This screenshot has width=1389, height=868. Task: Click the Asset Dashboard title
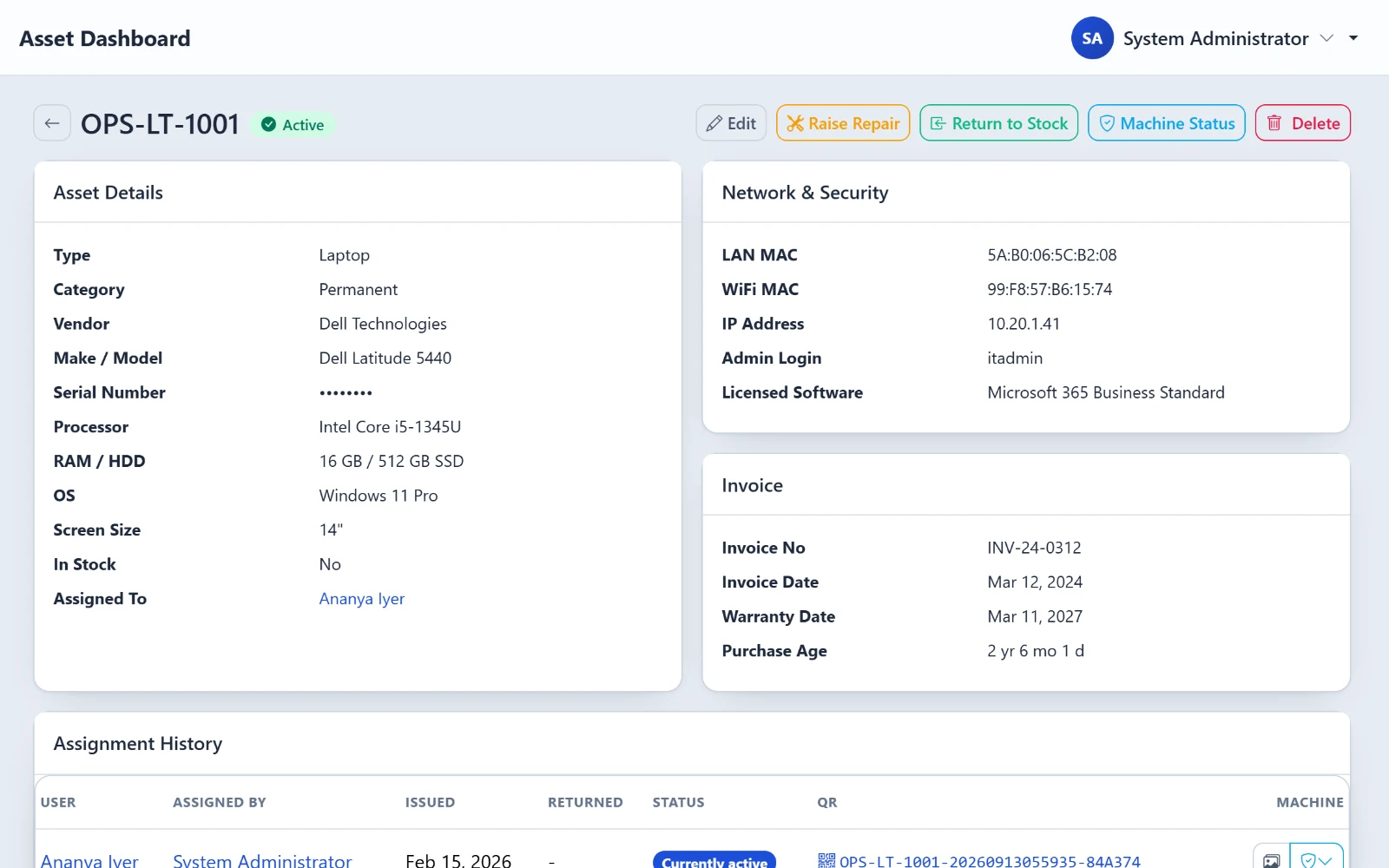point(105,38)
